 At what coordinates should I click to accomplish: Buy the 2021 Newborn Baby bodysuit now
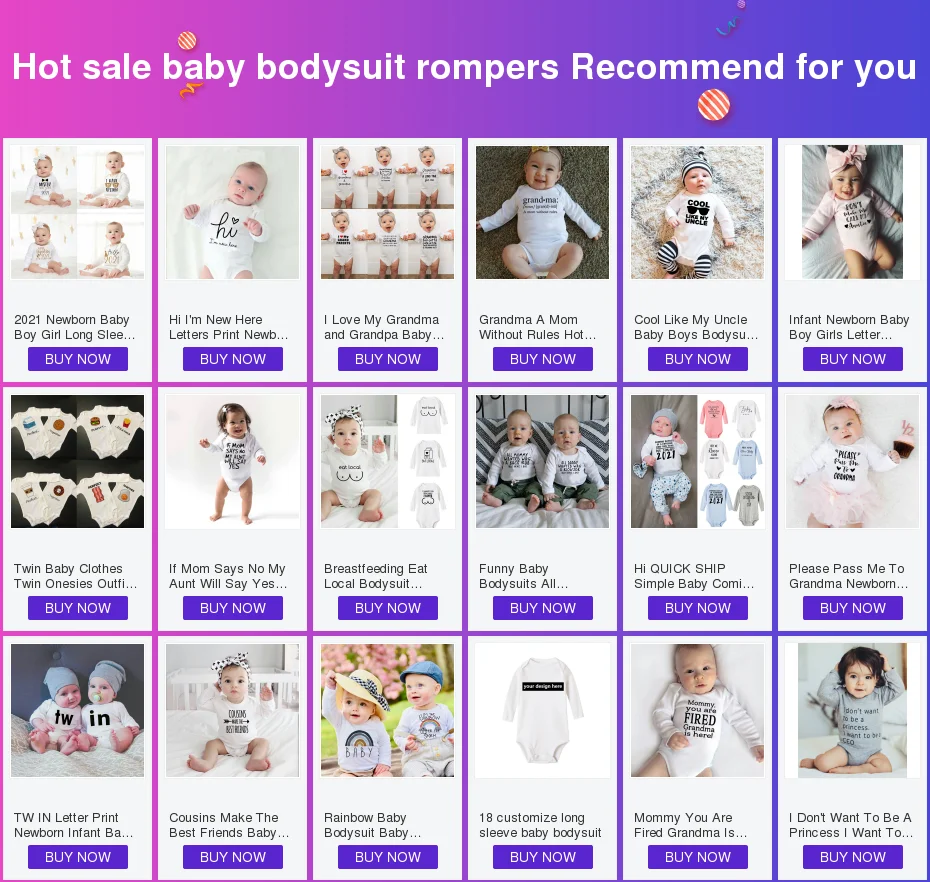(78, 359)
